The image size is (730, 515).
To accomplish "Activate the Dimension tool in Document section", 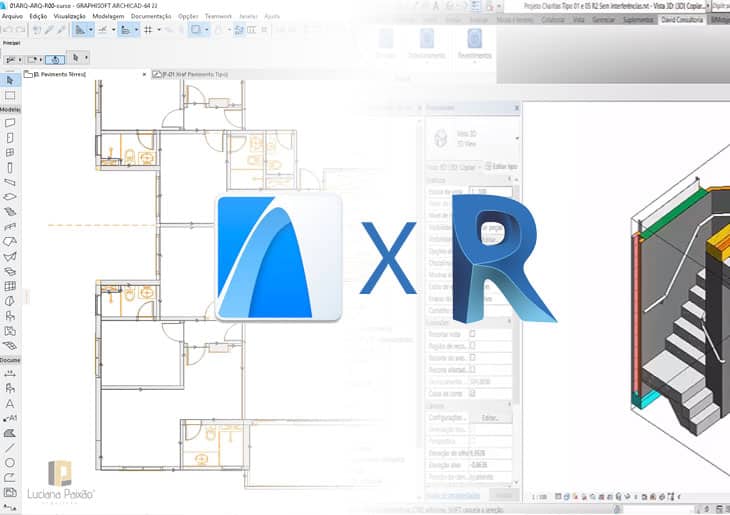I will tap(10, 373).
